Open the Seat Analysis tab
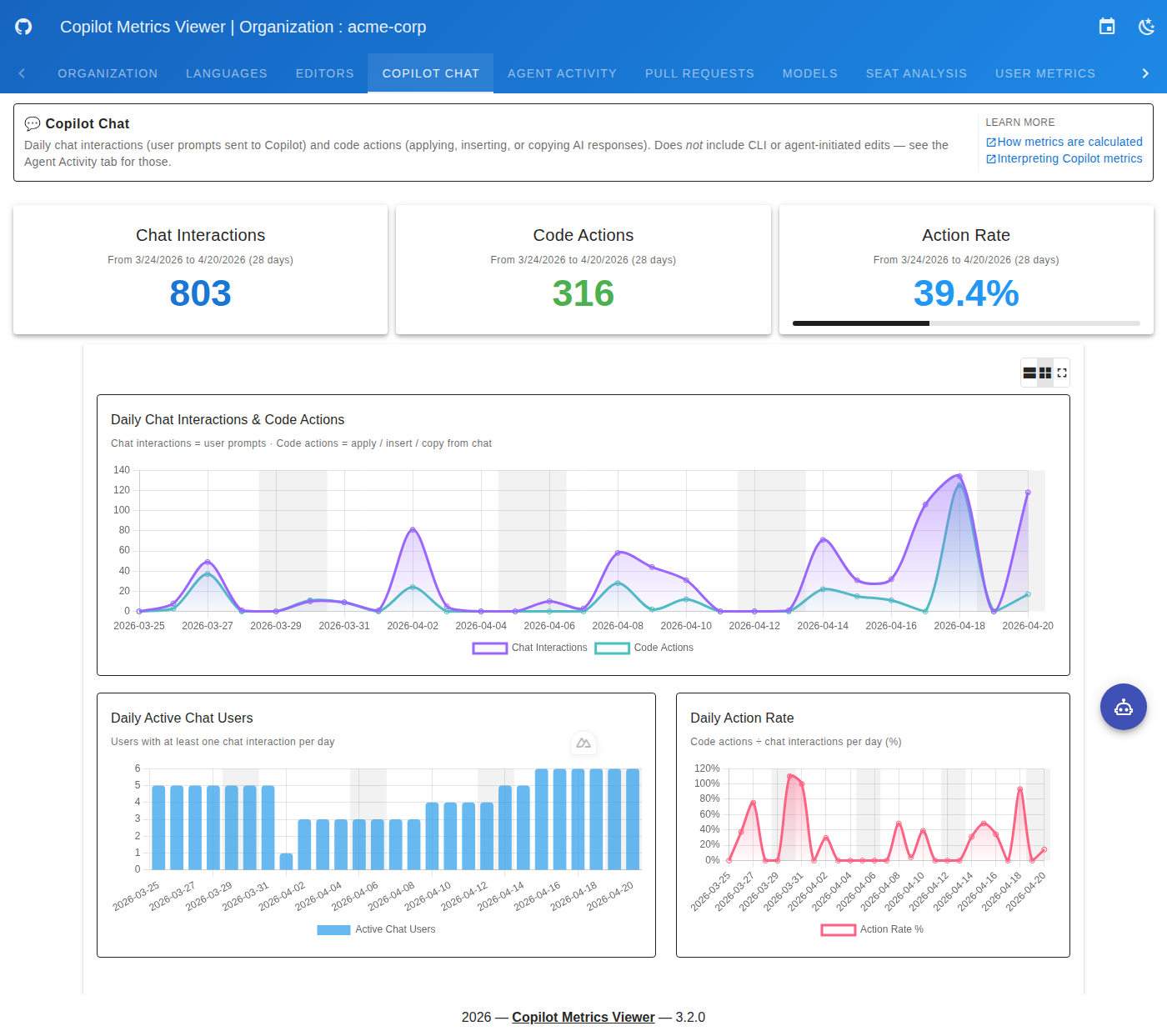Image resolution: width=1167 pixels, height=1036 pixels. [917, 73]
